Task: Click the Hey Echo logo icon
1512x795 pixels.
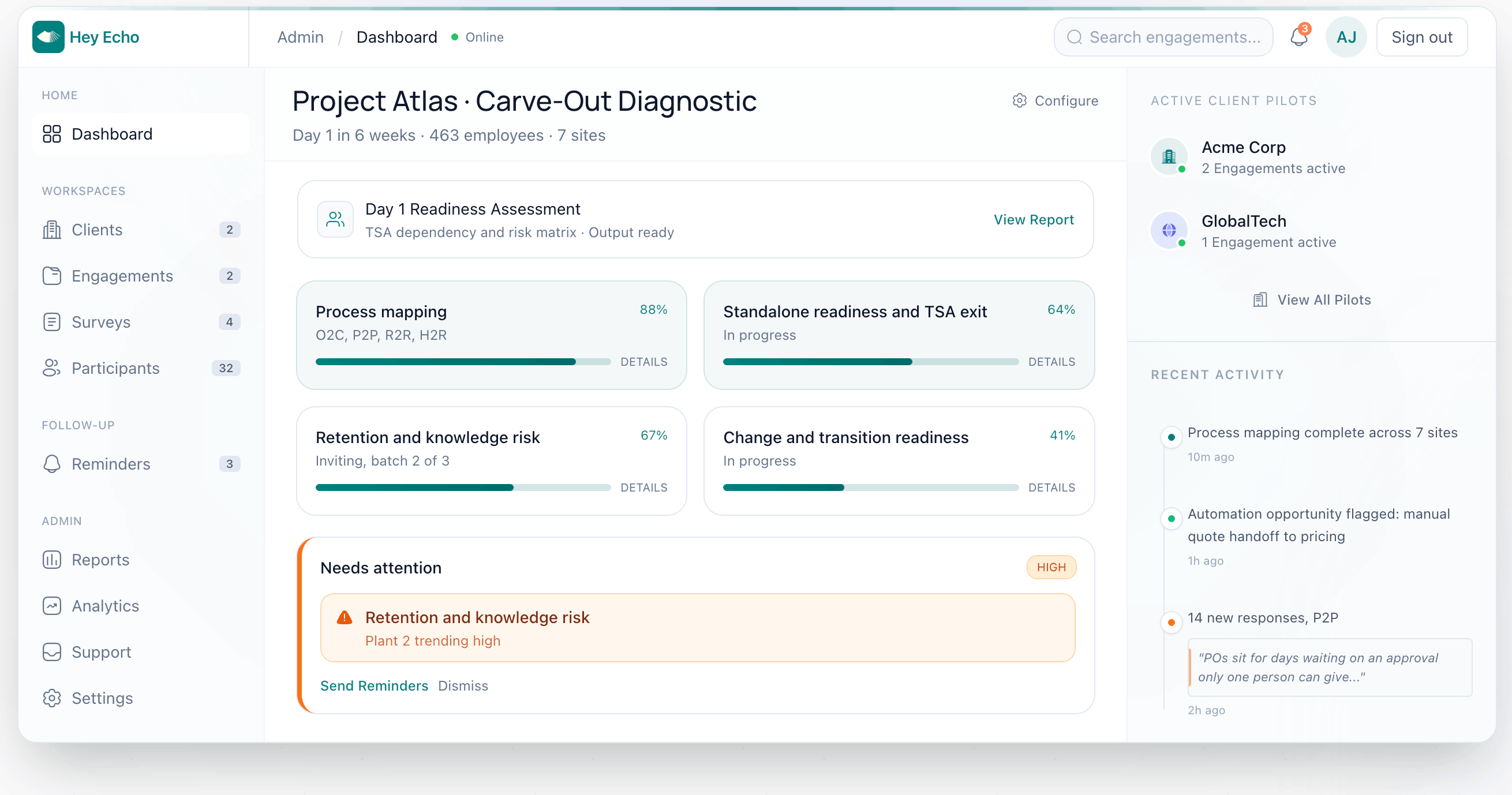Action: click(x=48, y=37)
